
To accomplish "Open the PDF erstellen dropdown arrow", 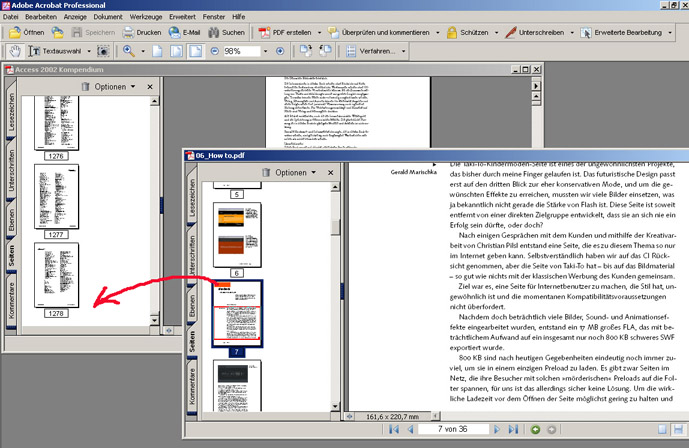I will (319, 33).
